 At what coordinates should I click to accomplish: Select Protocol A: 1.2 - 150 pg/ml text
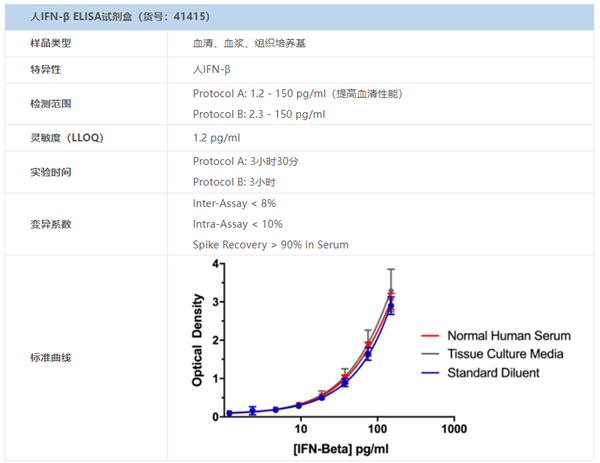pos(297,93)
